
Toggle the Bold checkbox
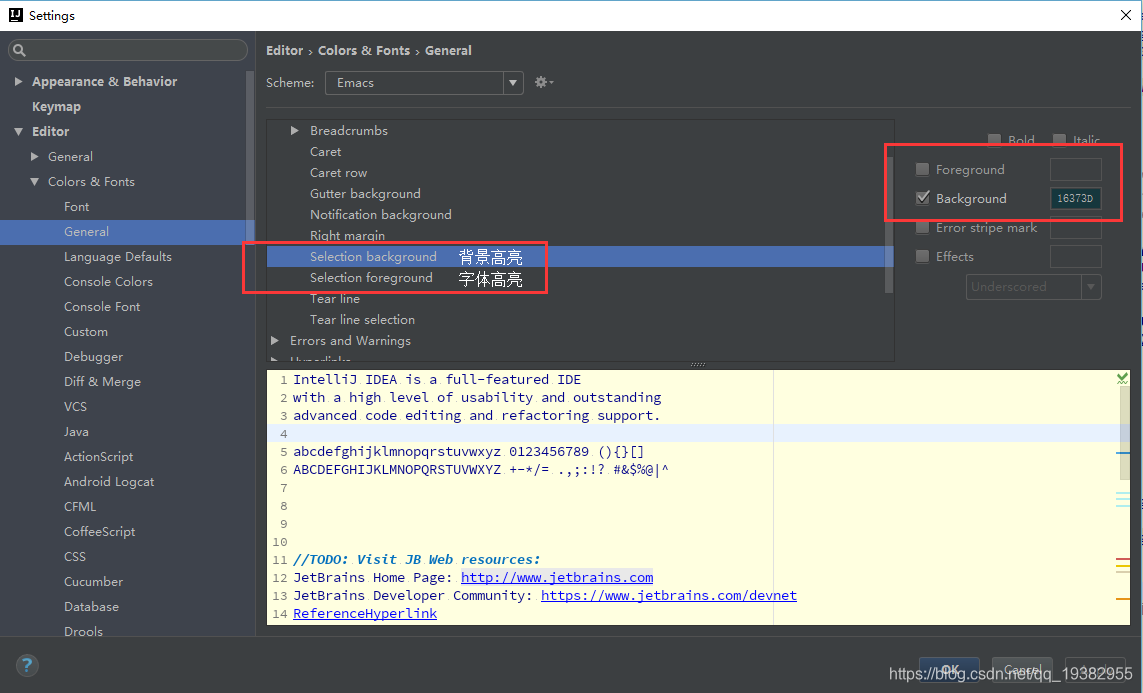pyautogui.click(x=994, y=139)
